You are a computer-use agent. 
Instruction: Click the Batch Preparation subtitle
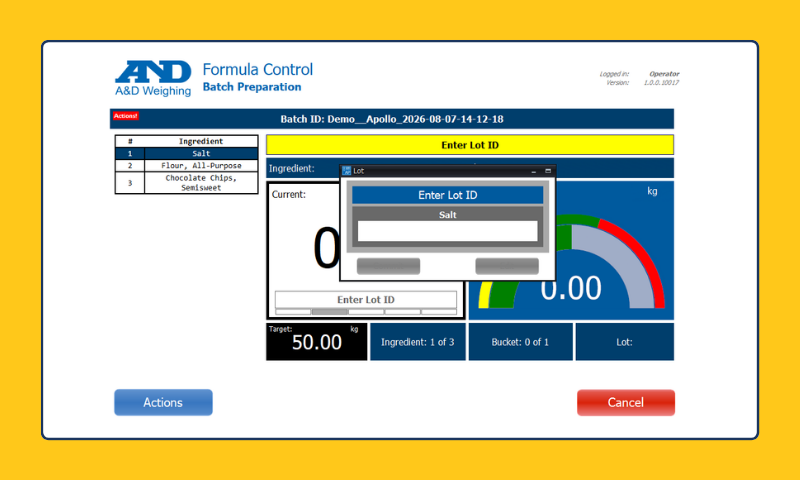coord(252,87)
